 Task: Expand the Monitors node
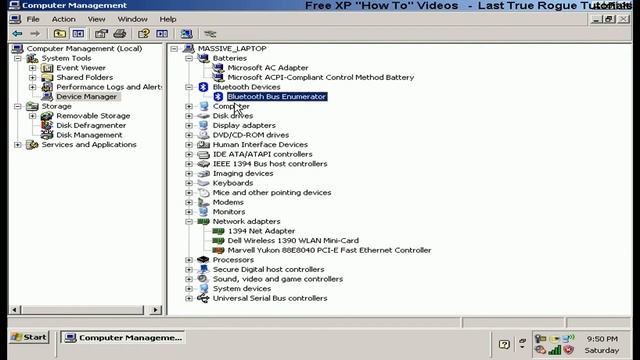[x=189, y=212]
